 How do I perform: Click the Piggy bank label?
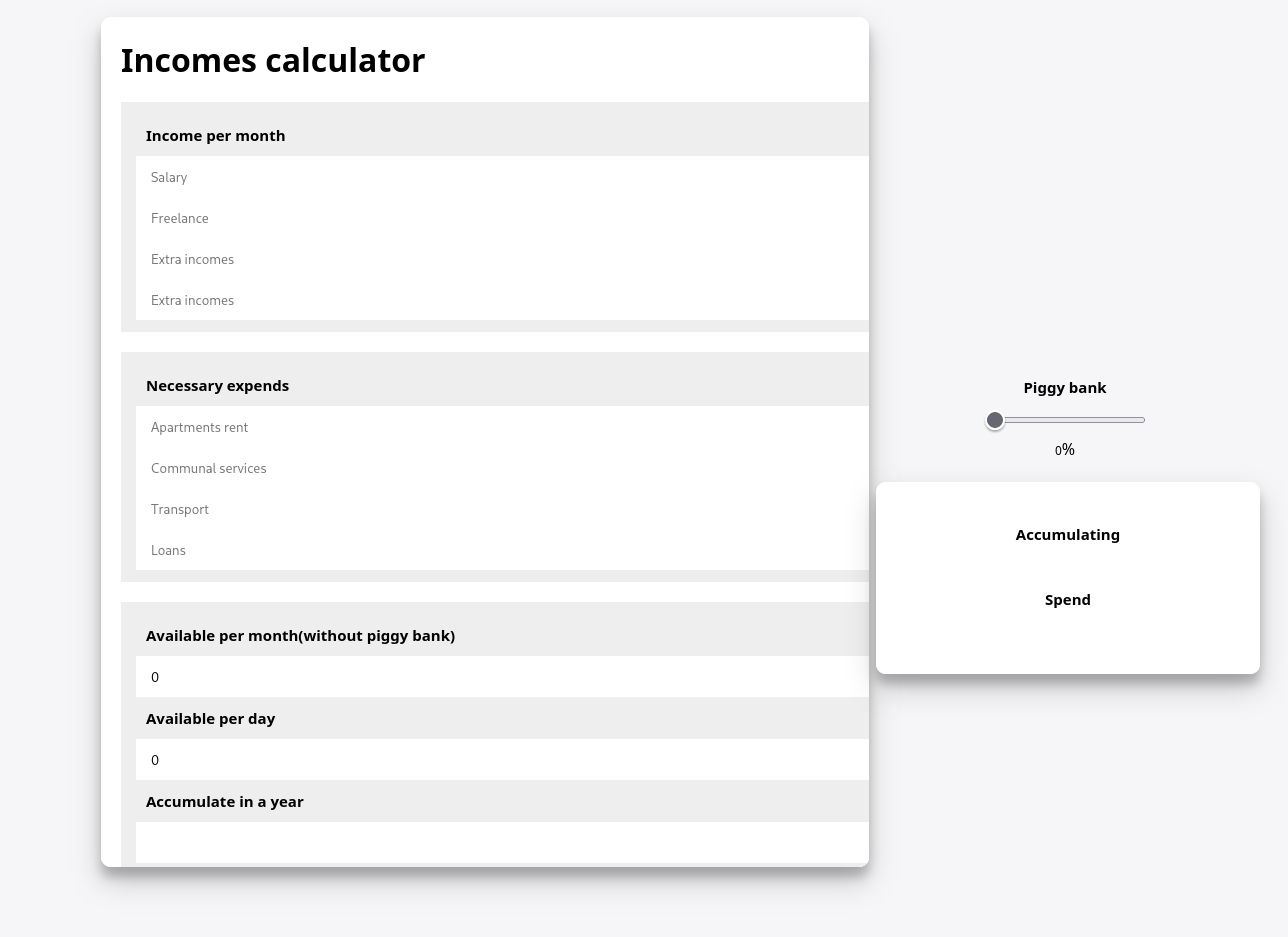(1065, 388)
